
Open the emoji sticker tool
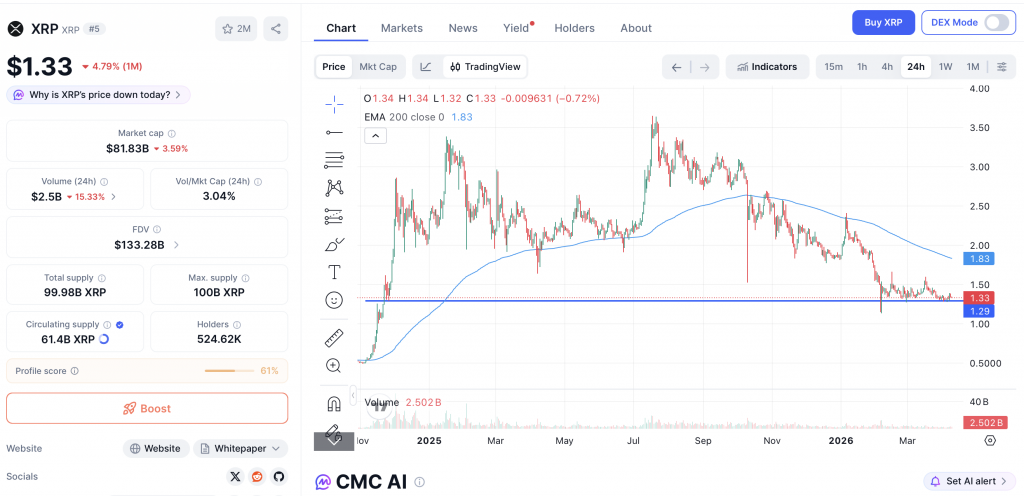(334, 300)
